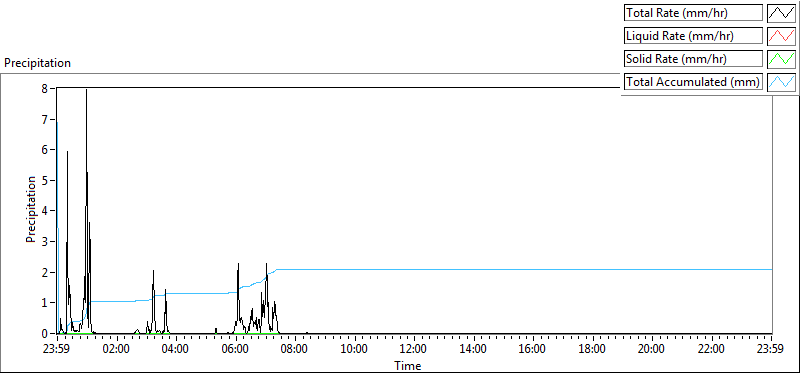Viewport: 800px width, 373px height.
Task: Click the y-axis maximum value 8
Action: pos(44,88)
